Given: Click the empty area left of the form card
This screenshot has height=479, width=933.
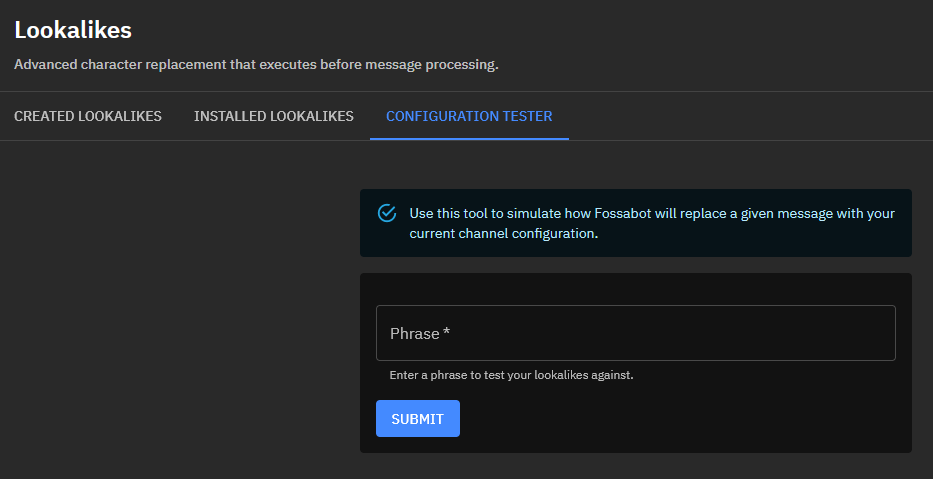Looking at the screenshot, I should coord(180,320).
